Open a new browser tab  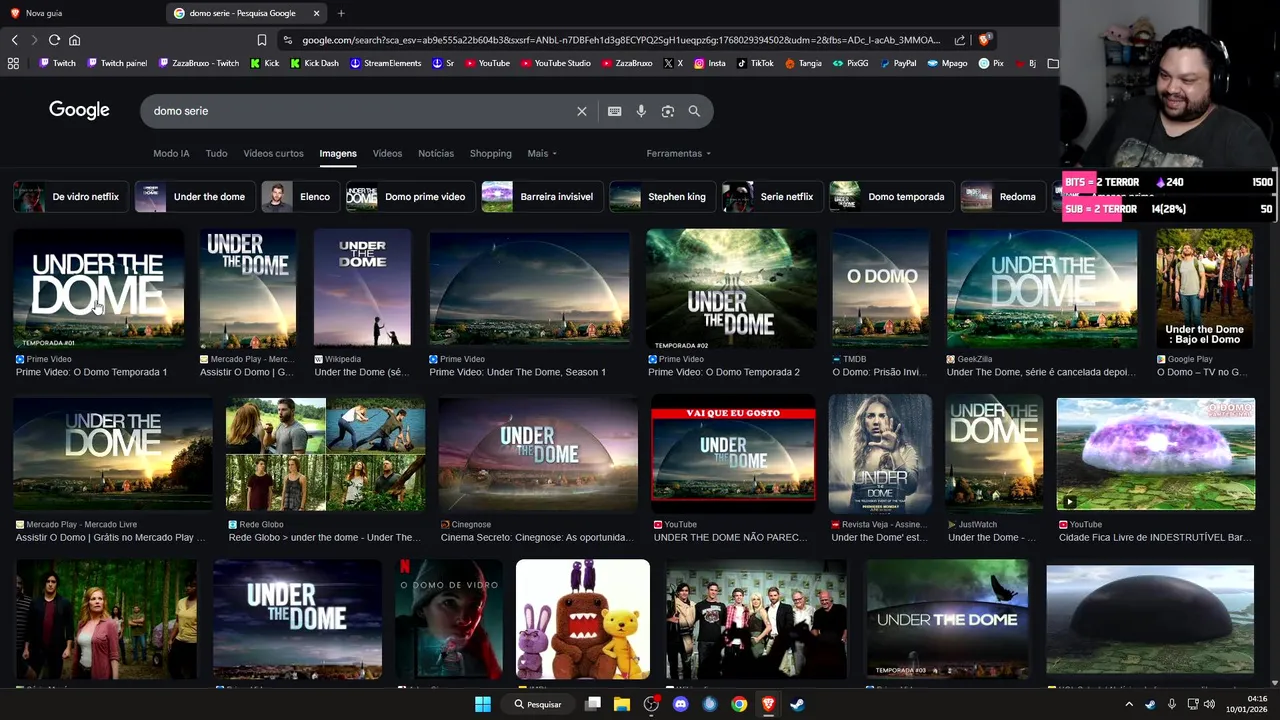[341, 13]
